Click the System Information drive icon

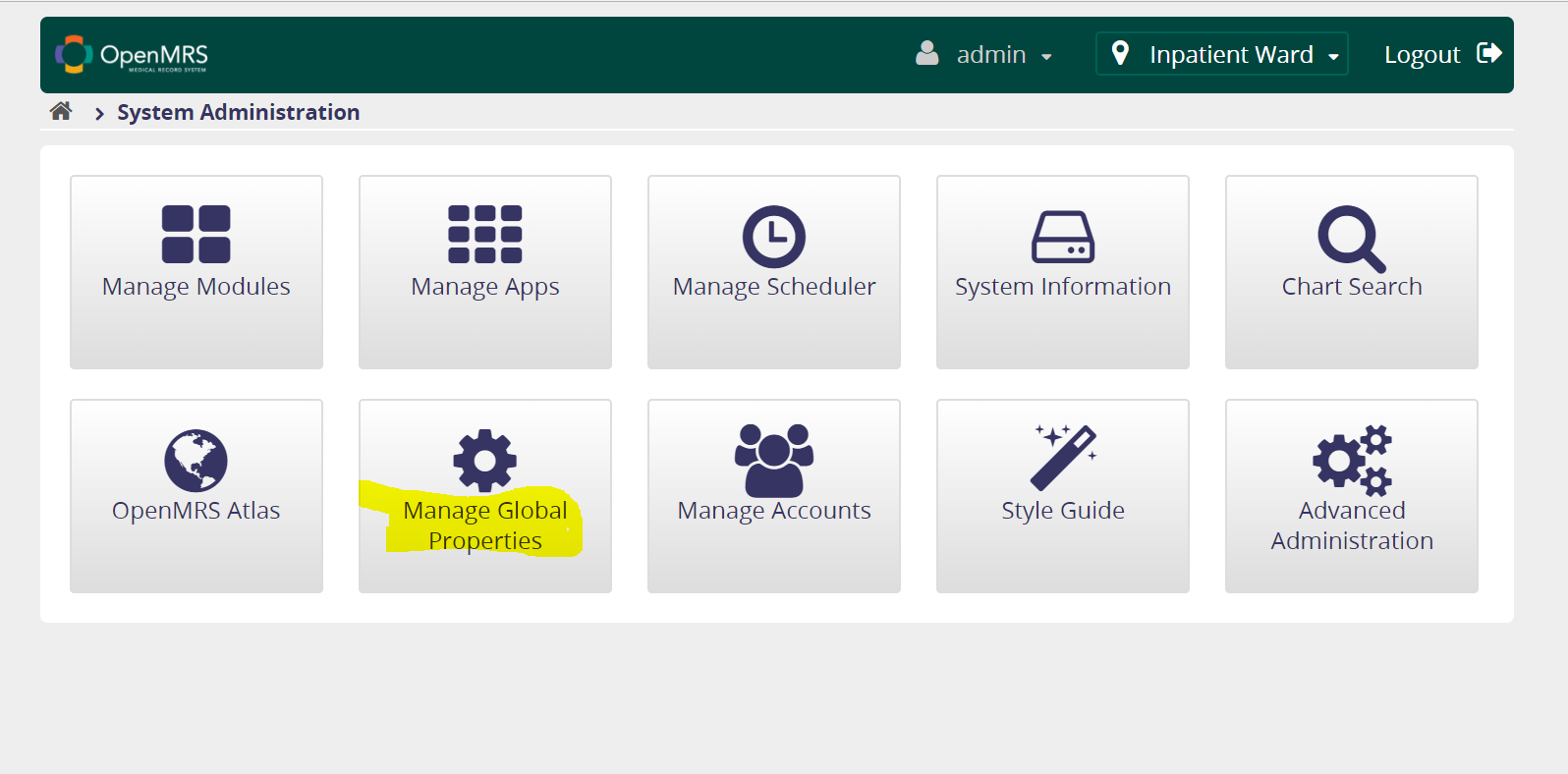(1063, 237)
